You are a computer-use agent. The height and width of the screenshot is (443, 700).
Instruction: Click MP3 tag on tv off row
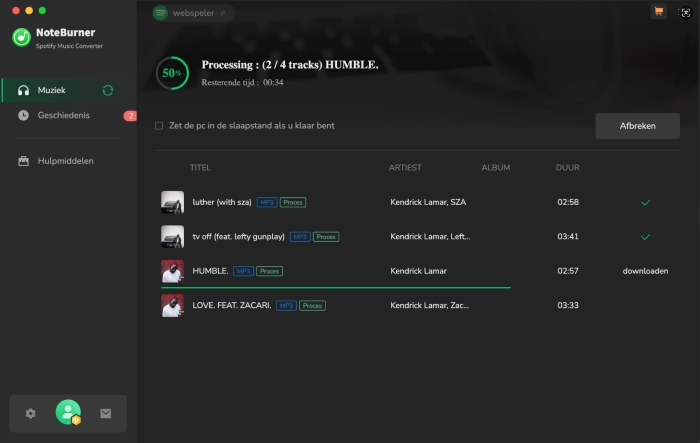click(300, 237)
